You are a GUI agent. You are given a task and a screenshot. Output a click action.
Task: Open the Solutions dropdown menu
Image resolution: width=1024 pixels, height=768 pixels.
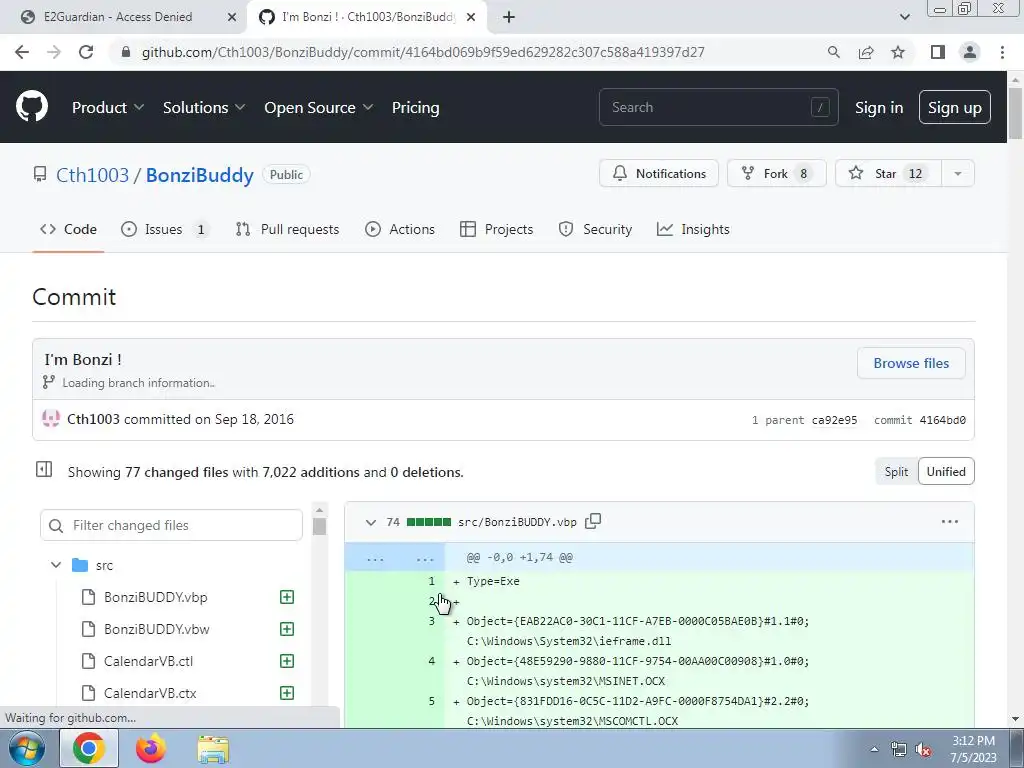pos(204,107)
